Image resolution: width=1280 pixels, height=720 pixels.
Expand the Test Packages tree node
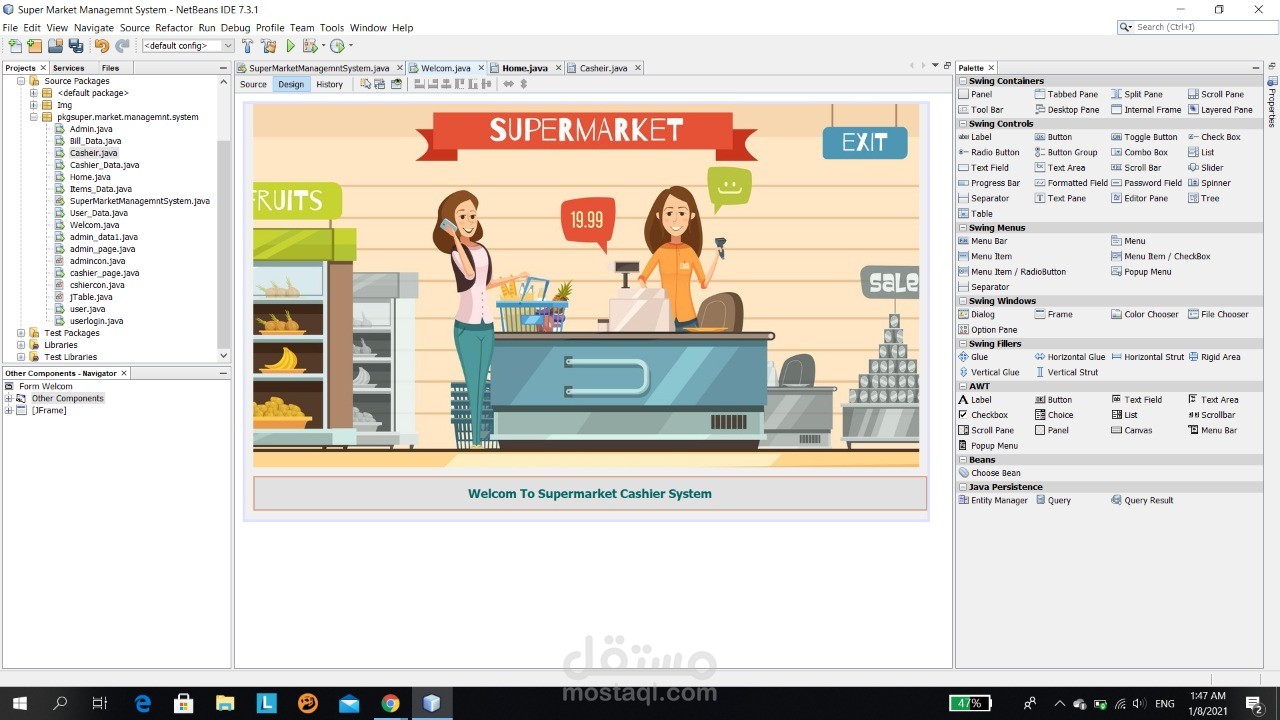coord(22,333)
